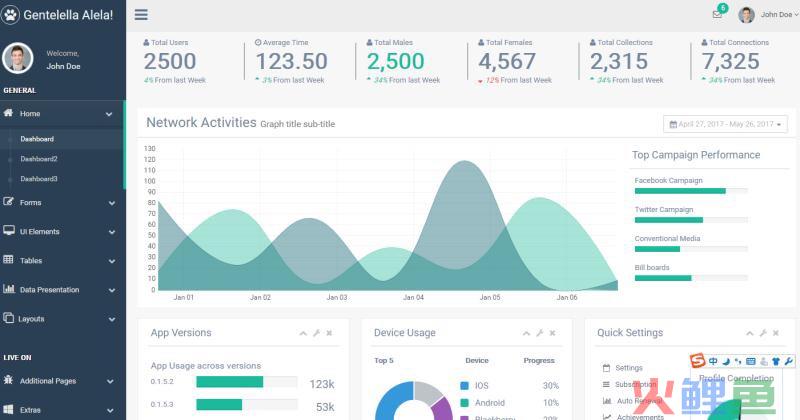Click the UI Elements desktop icon
The height and width of the screenshot is (420, 800).
tap(9, 231)
